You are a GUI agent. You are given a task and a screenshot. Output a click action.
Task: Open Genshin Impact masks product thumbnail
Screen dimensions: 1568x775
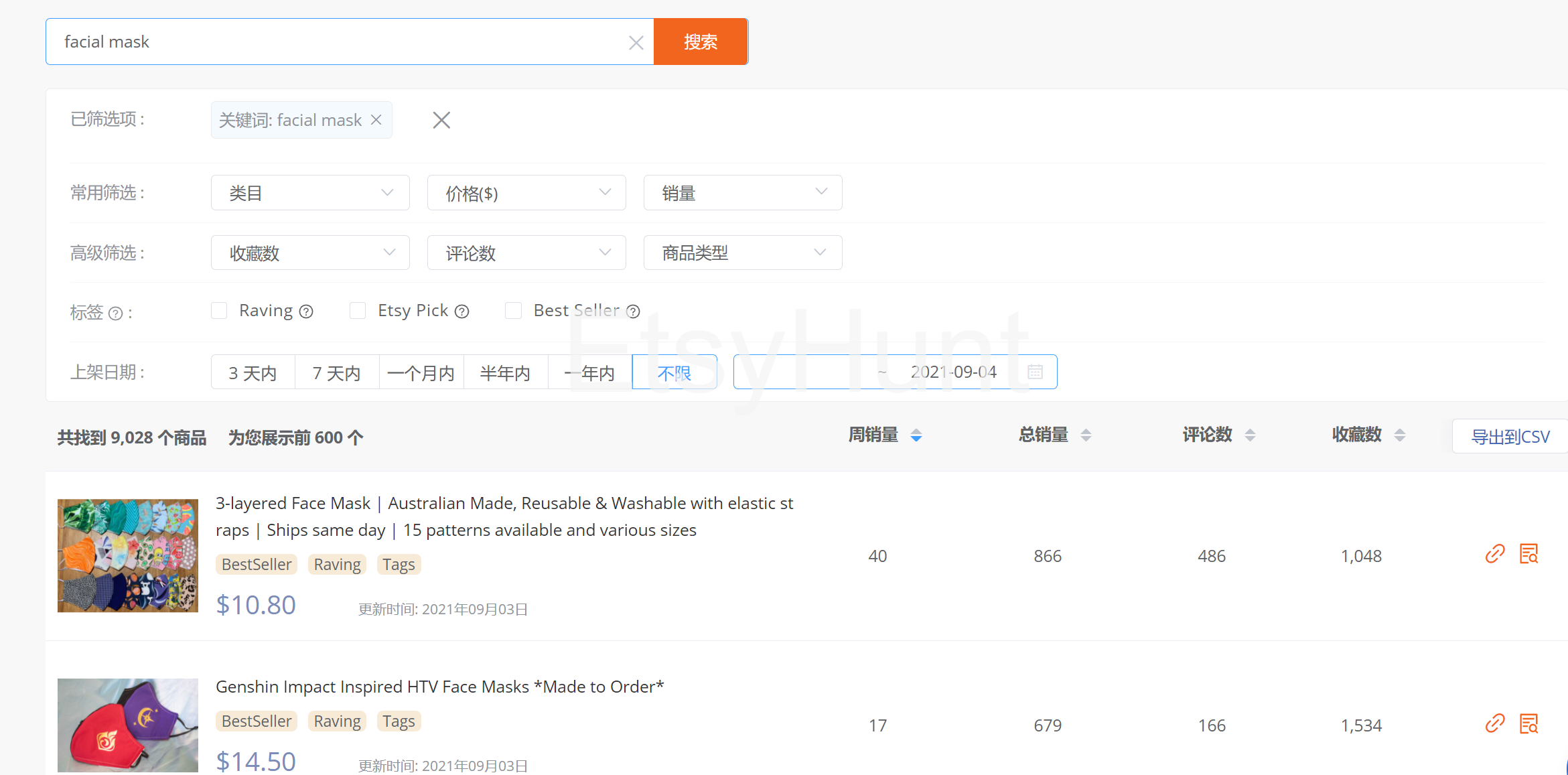(128, 725)
